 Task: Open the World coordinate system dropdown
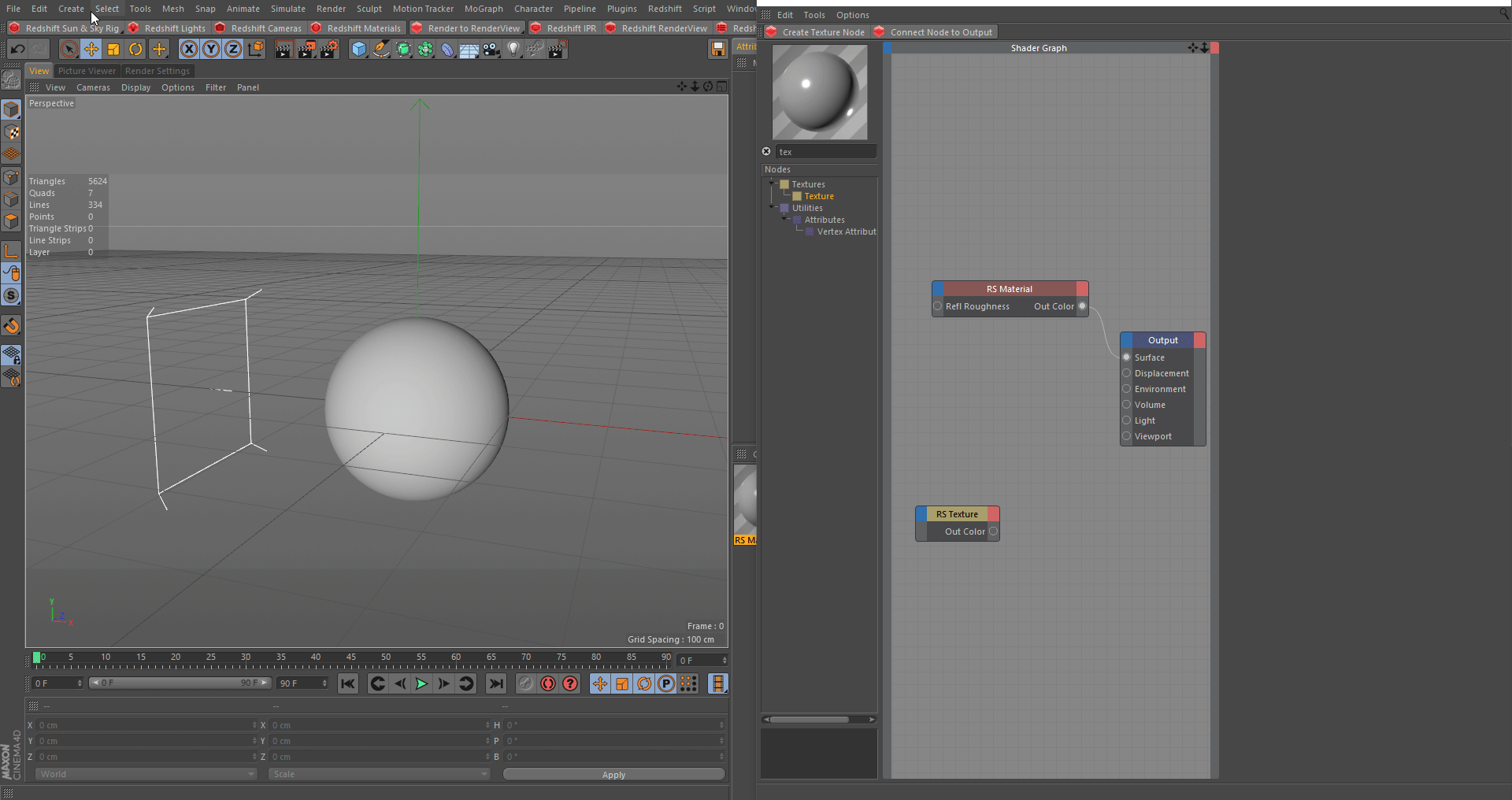pyautogui.click(x=146, y=774)
